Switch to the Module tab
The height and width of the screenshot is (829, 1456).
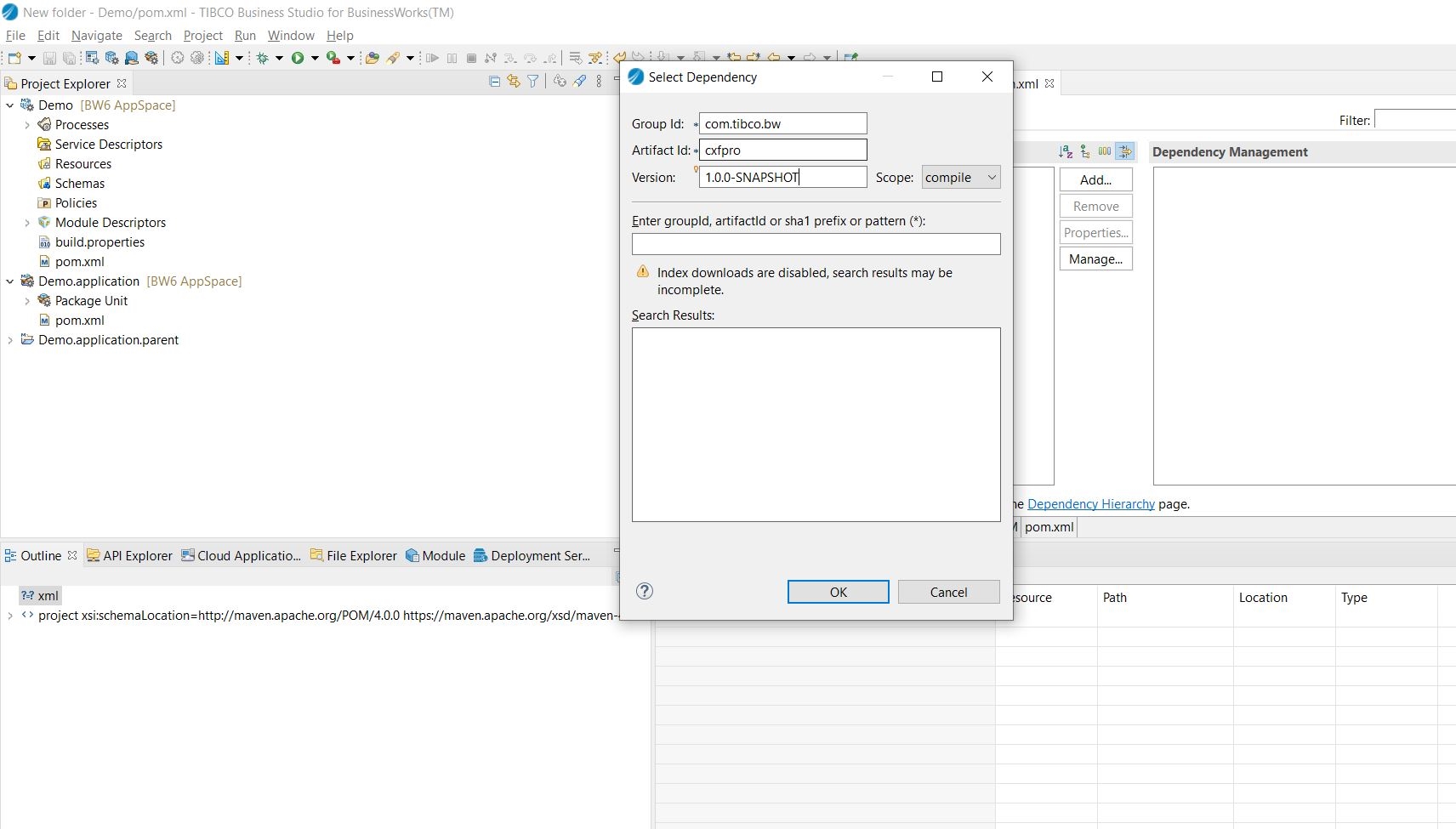[435, 555]
